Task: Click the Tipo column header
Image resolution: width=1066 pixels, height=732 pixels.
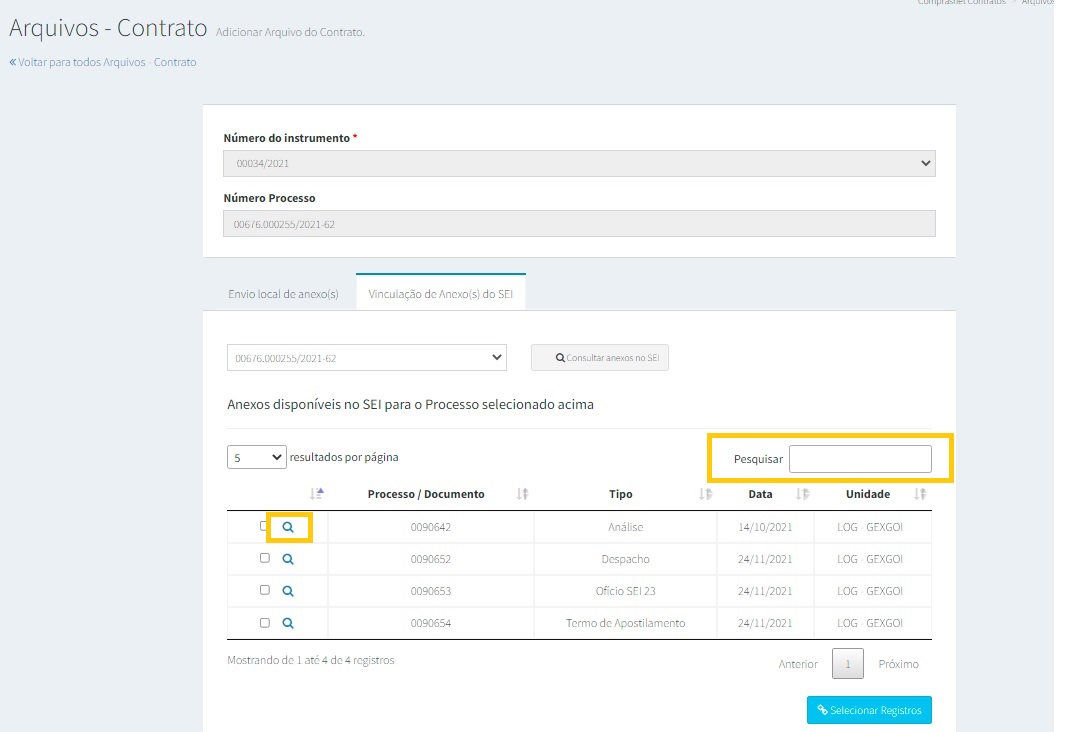Action: [x=621, y=494]
